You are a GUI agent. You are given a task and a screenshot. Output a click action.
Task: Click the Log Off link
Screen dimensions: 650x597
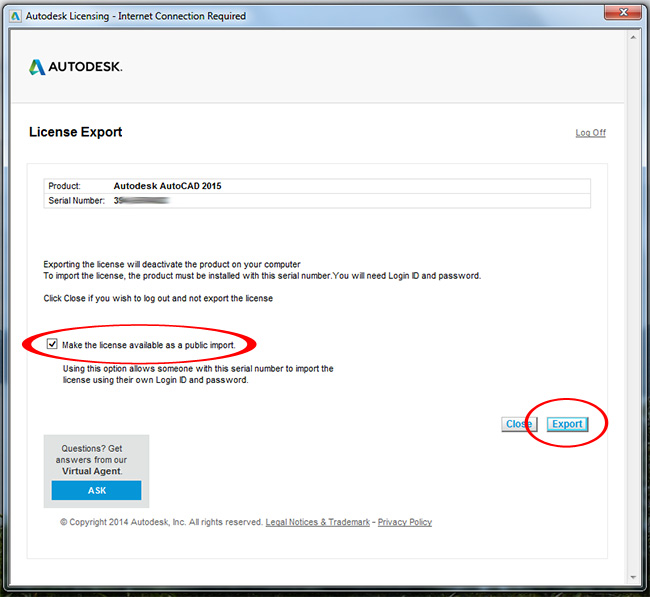pos(590,133)
